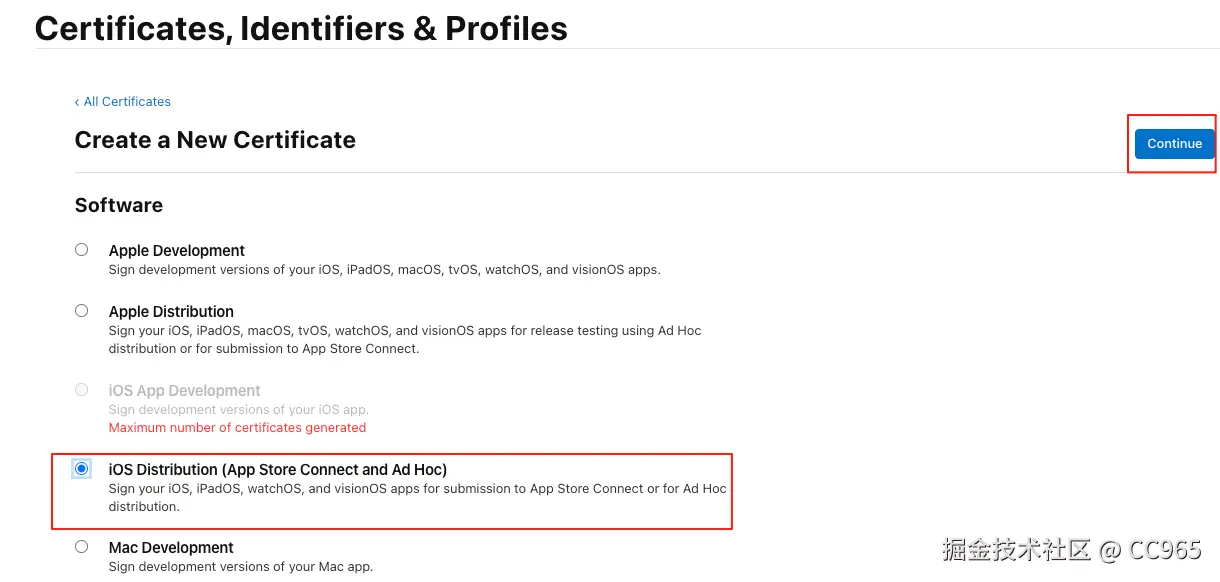1220x582 pixels.
Task: Open the All Certificates link
Action: (x=127, y=102)
